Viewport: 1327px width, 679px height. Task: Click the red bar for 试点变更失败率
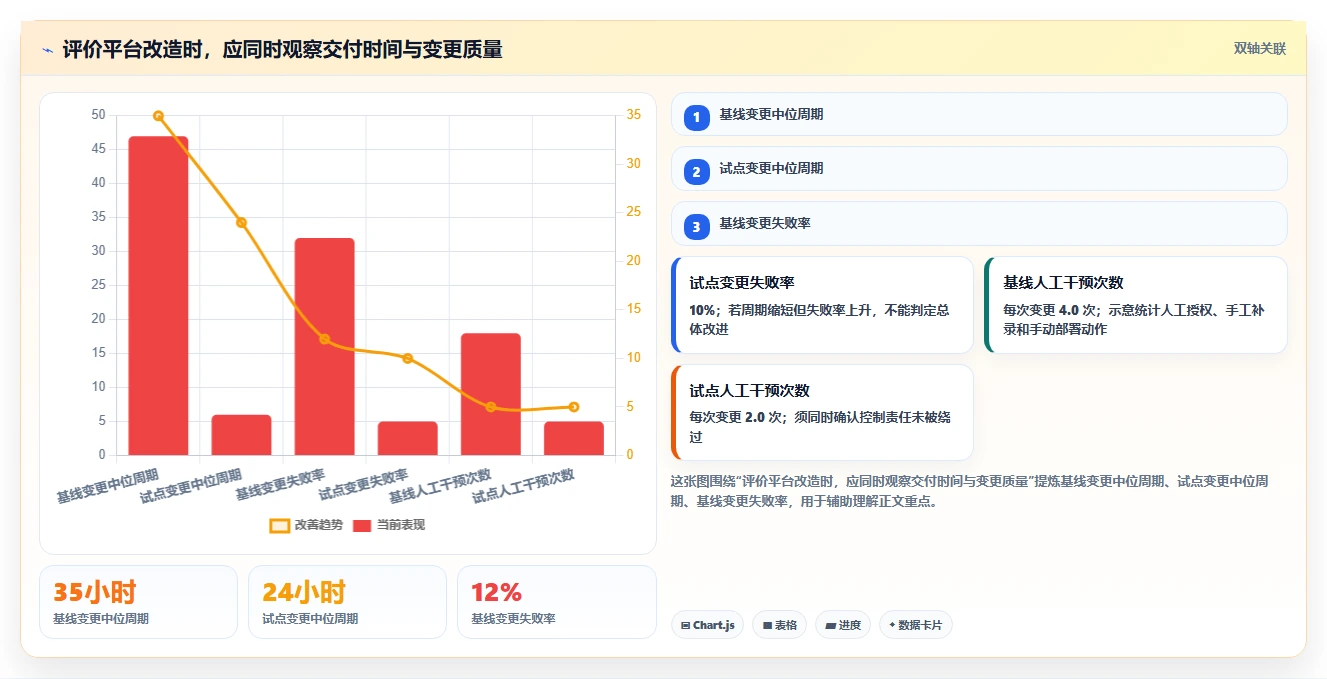click(407, 438)
